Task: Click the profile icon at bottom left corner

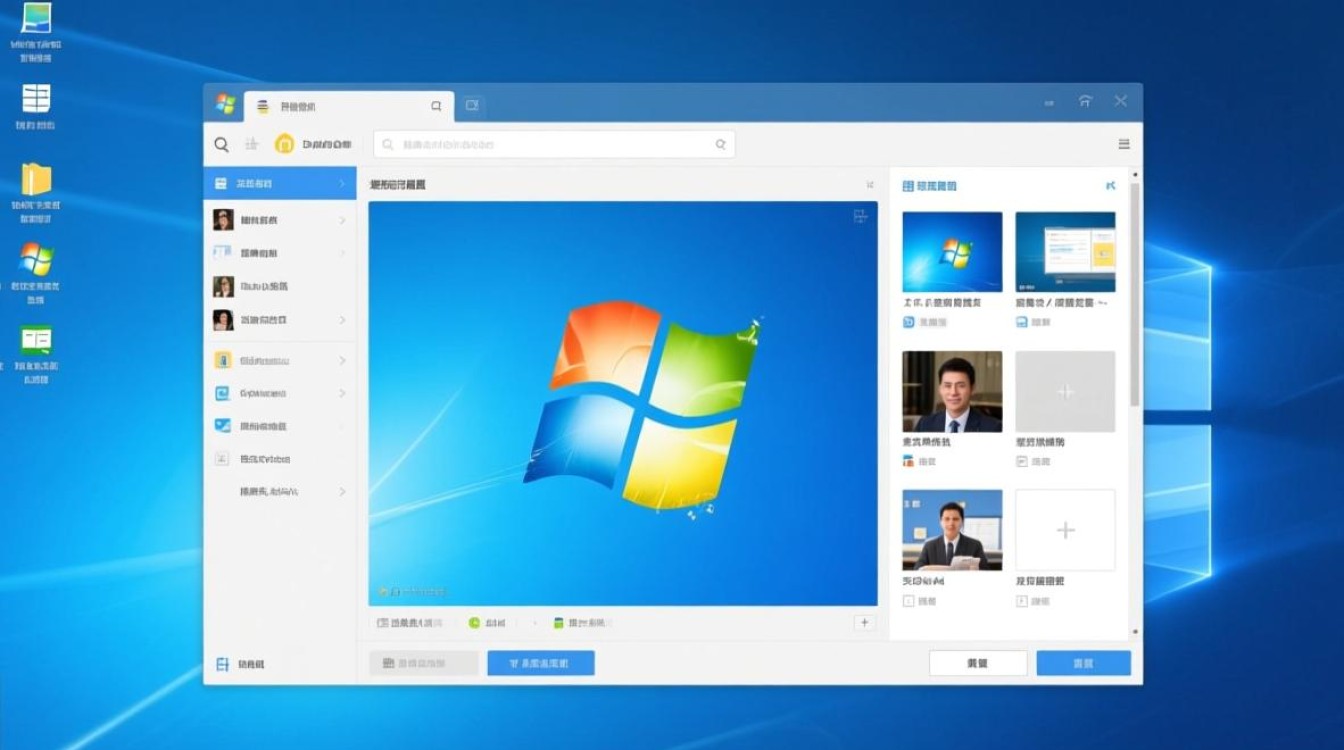Action: tap(222, 663)
